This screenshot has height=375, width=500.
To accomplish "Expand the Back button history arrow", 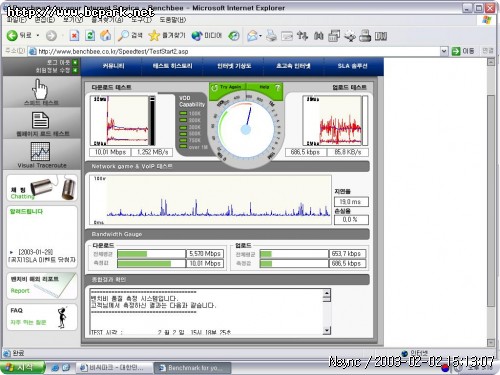I will point(38,35).
